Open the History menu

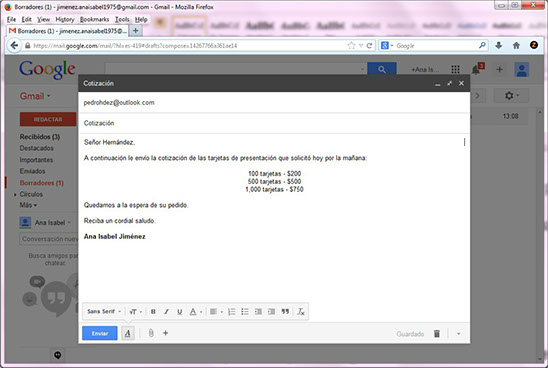(x=65, y=19)
